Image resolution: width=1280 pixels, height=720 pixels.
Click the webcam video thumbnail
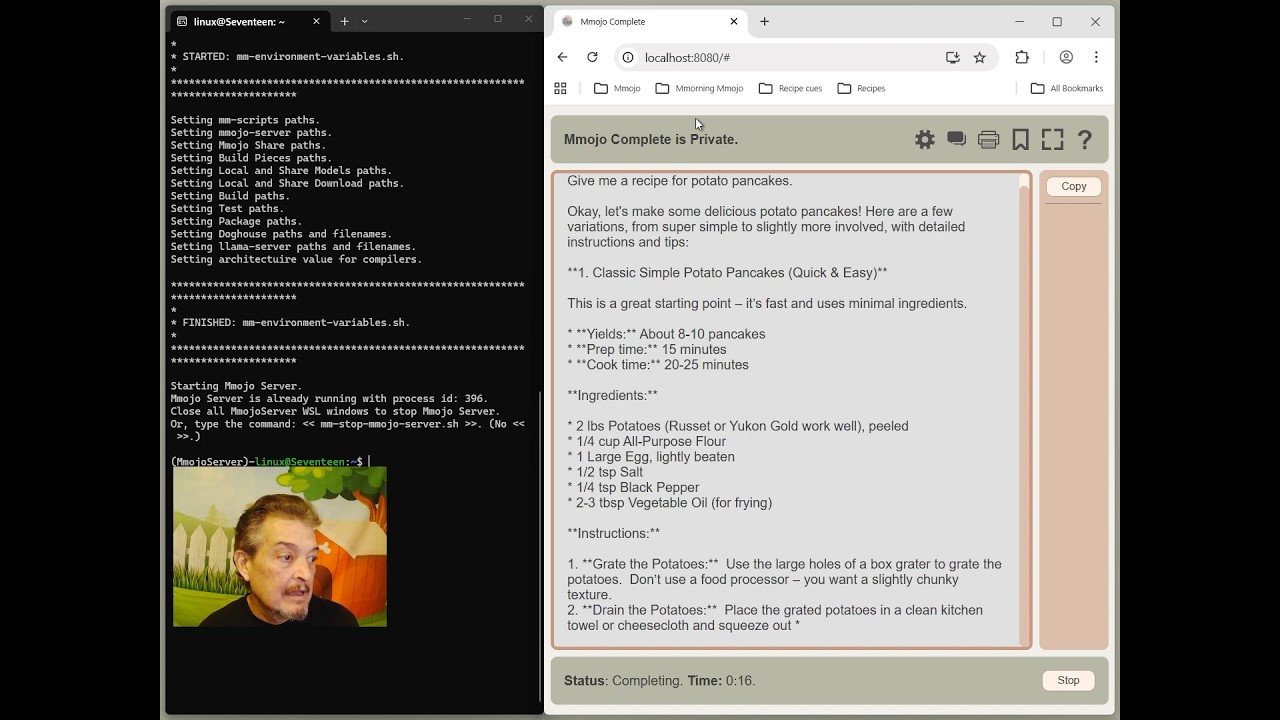280,547
